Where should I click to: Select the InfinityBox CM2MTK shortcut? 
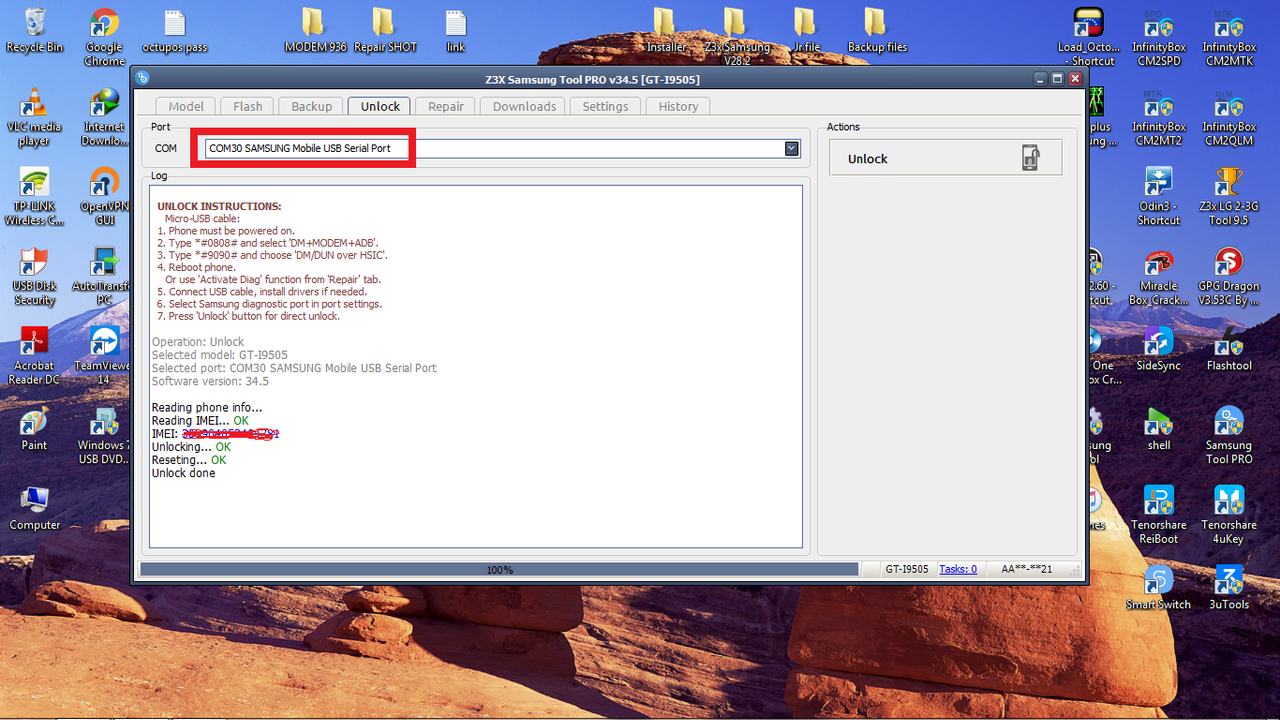pos(1229,37)
